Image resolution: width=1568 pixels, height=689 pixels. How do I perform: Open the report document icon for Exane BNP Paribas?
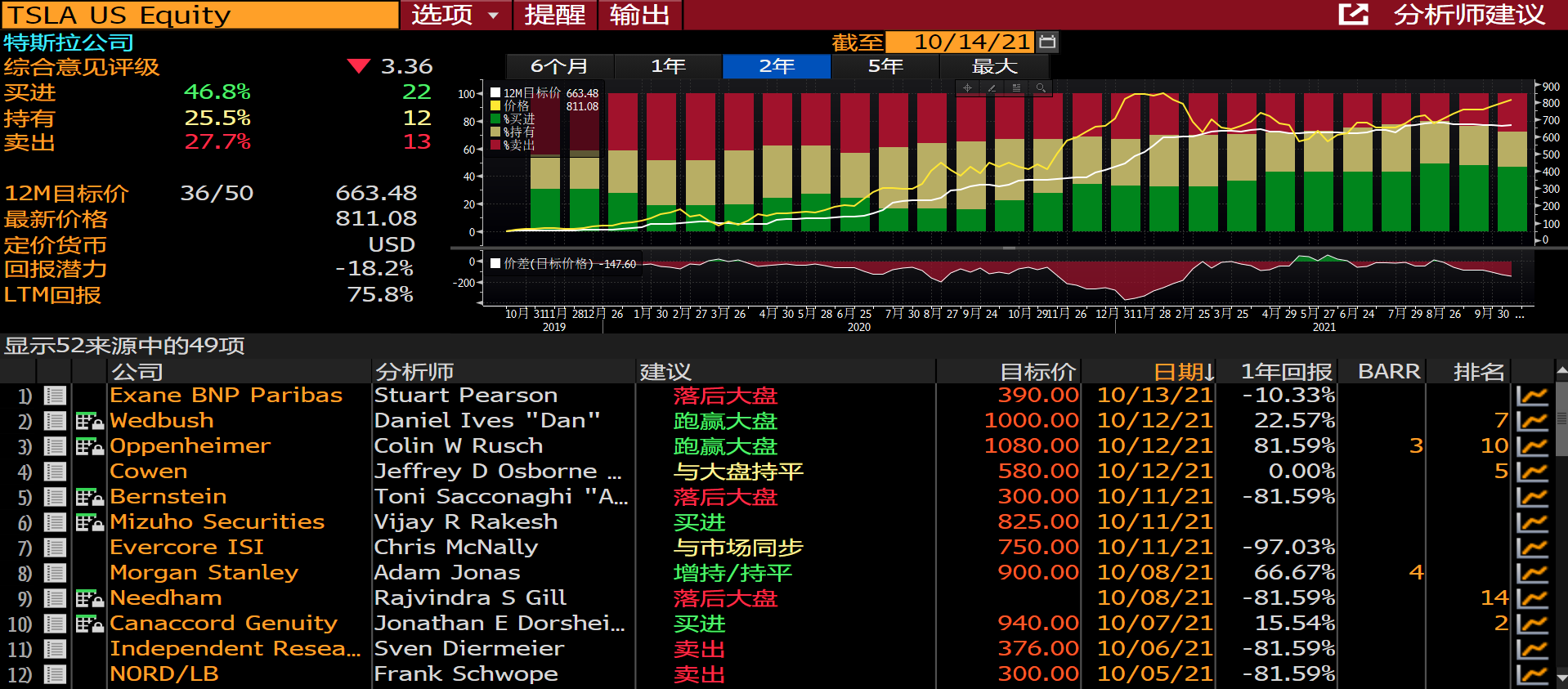(x=55, y=396)
